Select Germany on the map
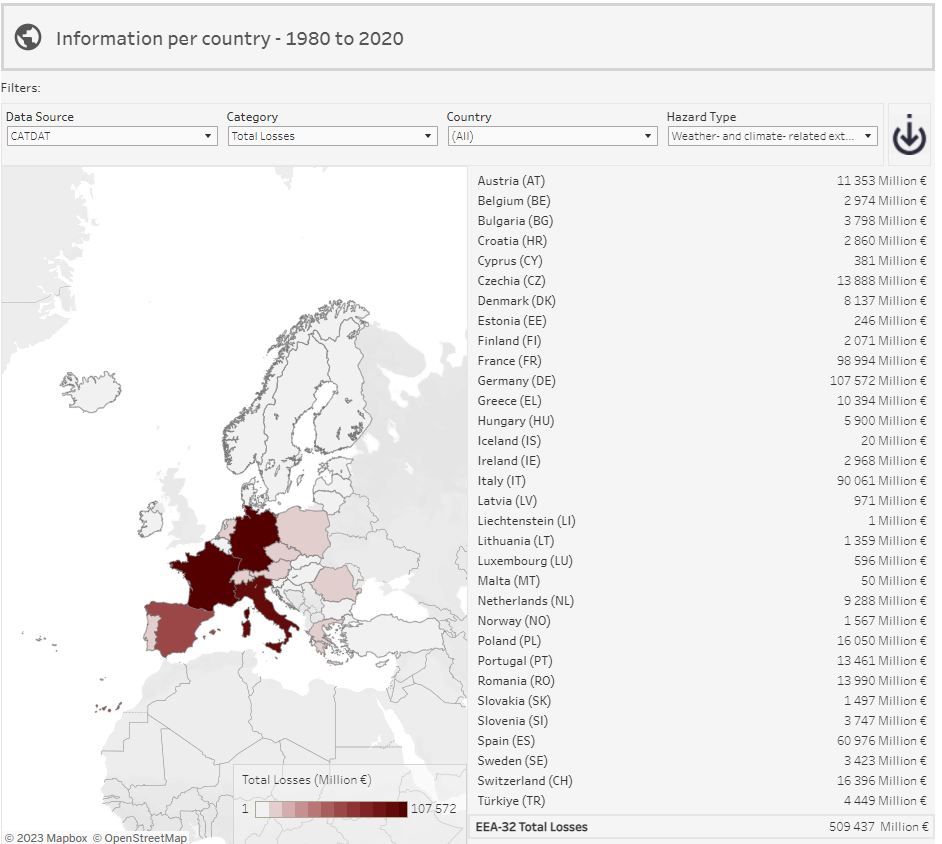The image size is (942, 844). coord(254,538)
